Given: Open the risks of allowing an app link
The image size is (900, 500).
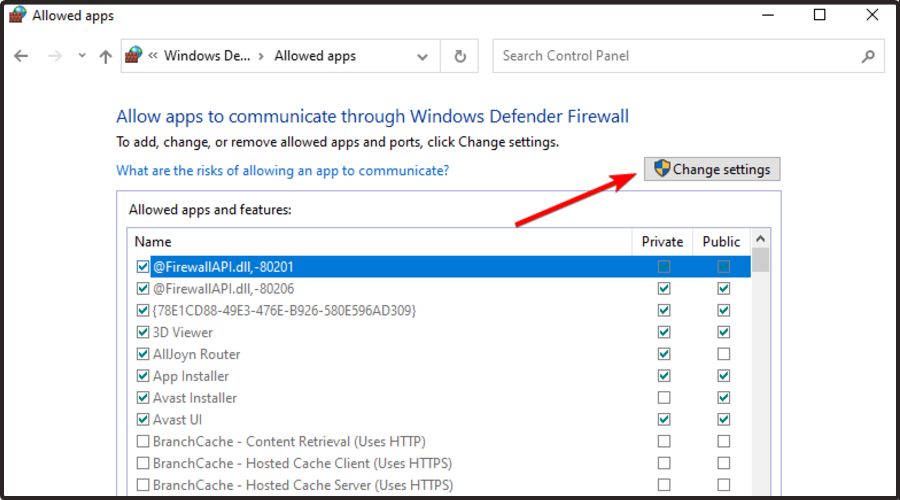Looking at the screenshot, I should tap(283, 170).
